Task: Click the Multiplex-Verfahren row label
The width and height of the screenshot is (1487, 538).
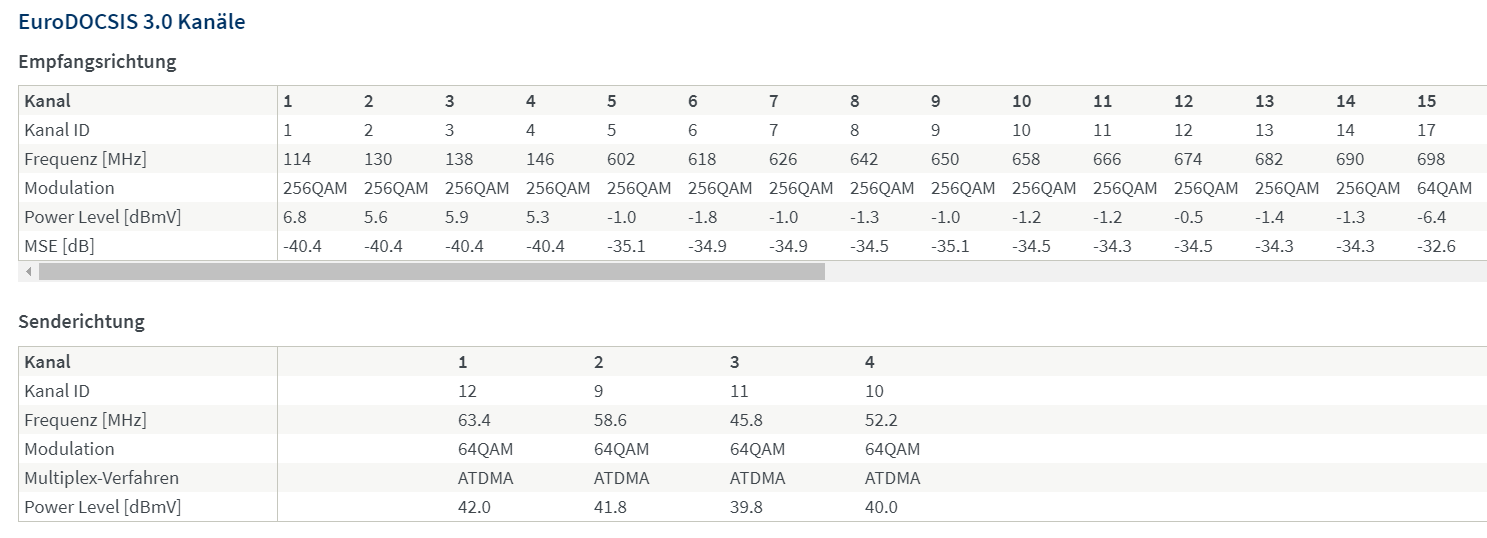Action: (102, 478)
